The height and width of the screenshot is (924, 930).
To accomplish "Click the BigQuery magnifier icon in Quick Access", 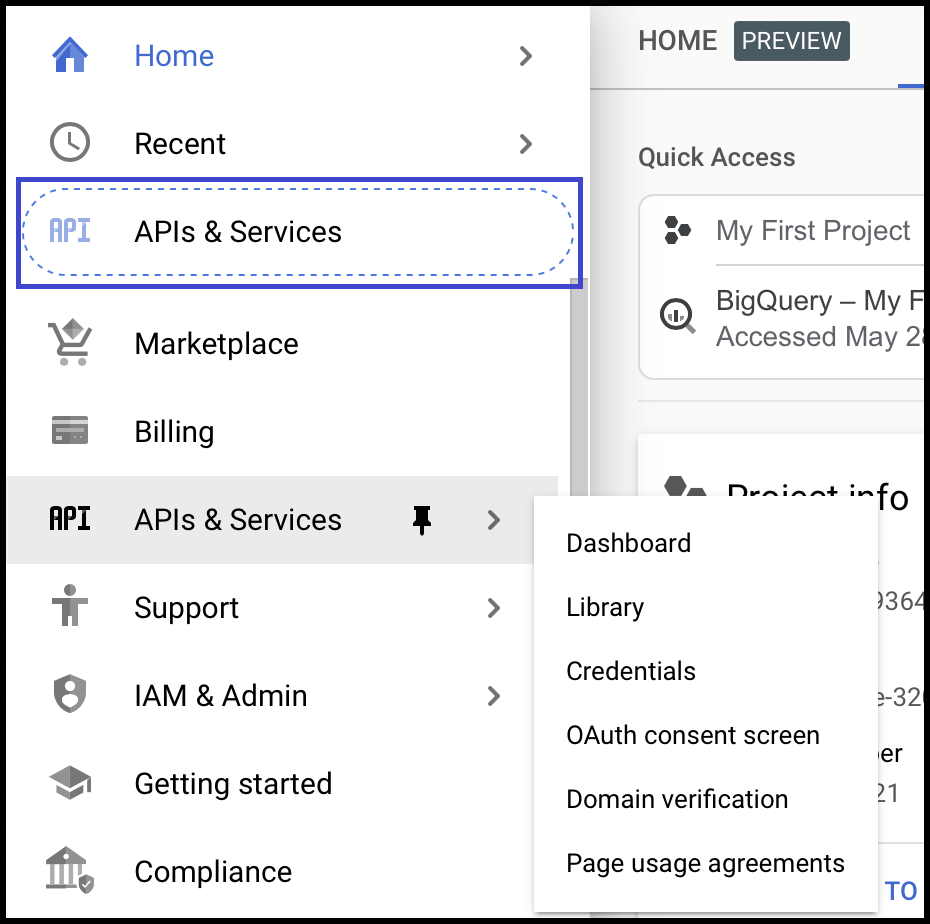I will (678, 315).
